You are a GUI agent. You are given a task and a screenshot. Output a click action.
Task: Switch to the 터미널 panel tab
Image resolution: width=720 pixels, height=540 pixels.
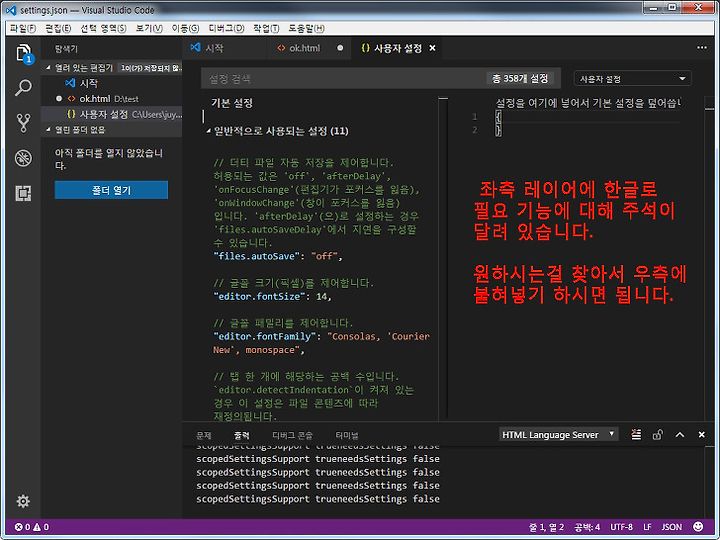347,435
